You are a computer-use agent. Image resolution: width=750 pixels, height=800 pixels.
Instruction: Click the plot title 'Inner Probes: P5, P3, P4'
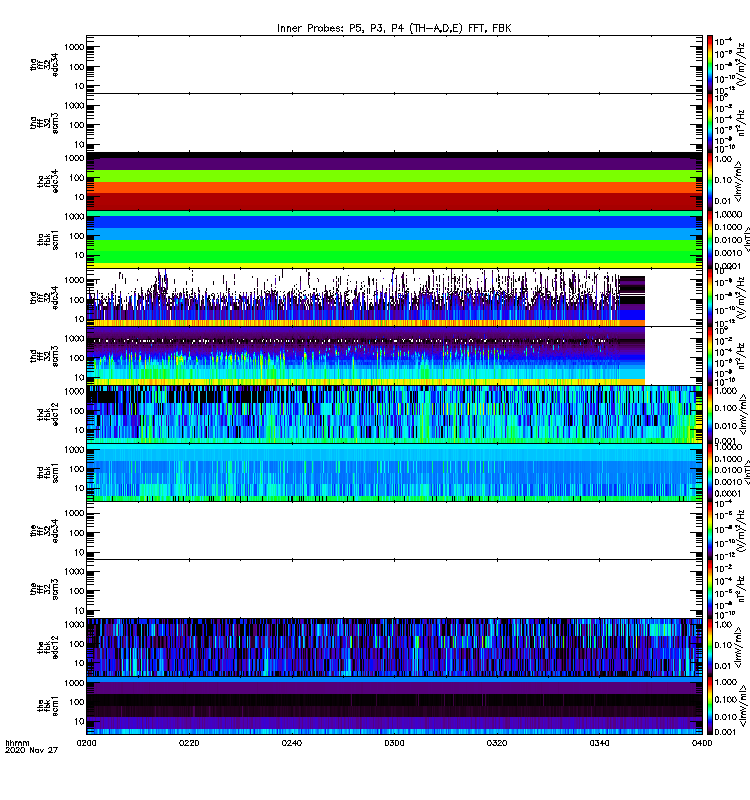(394, 28)
